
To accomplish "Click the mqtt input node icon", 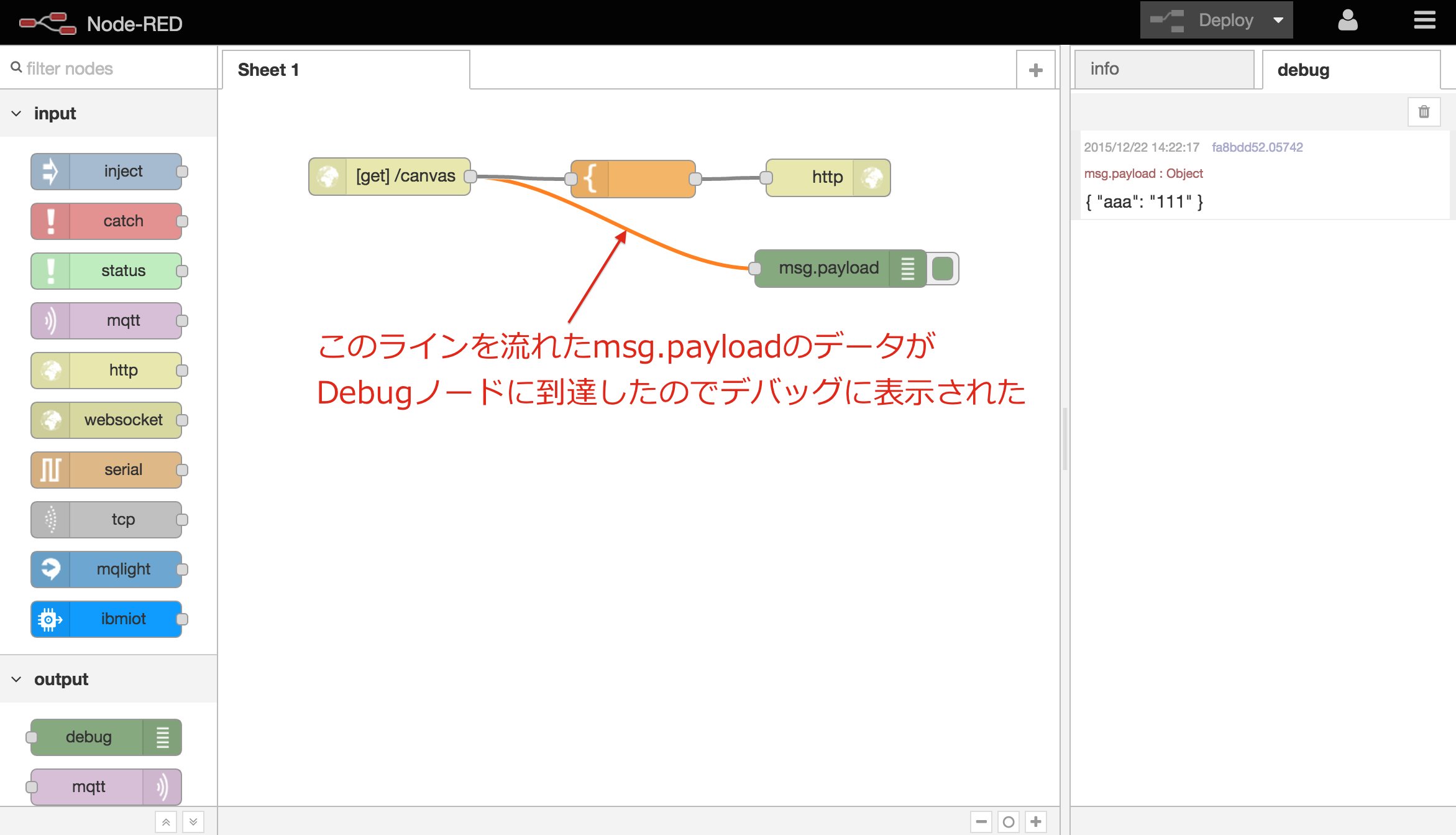I will pos(50,321).
